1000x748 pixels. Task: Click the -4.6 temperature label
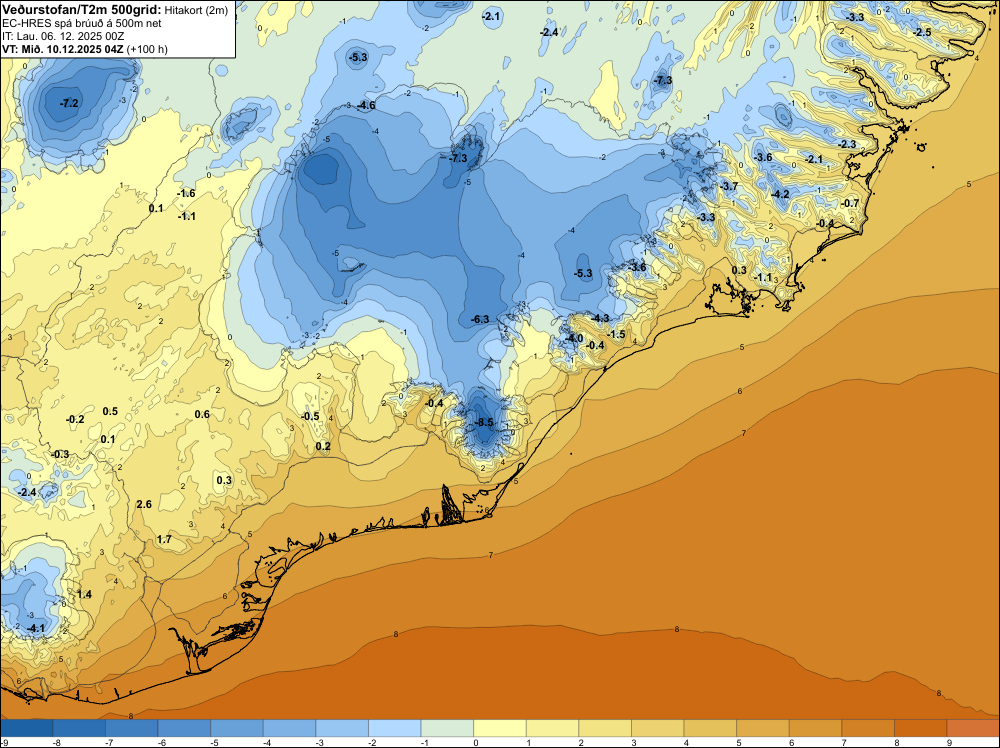[366, 105]
